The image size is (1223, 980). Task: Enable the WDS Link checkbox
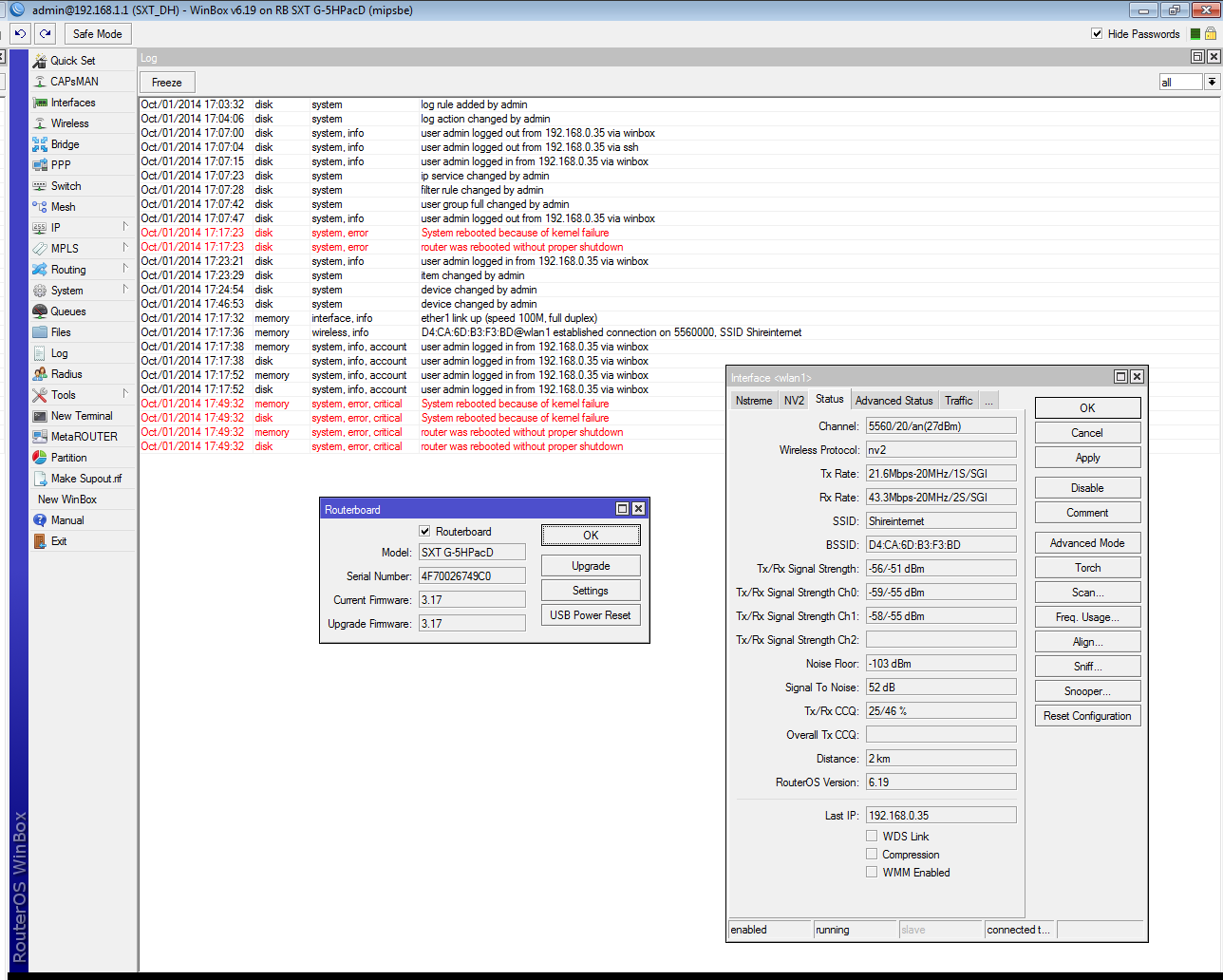872,837
